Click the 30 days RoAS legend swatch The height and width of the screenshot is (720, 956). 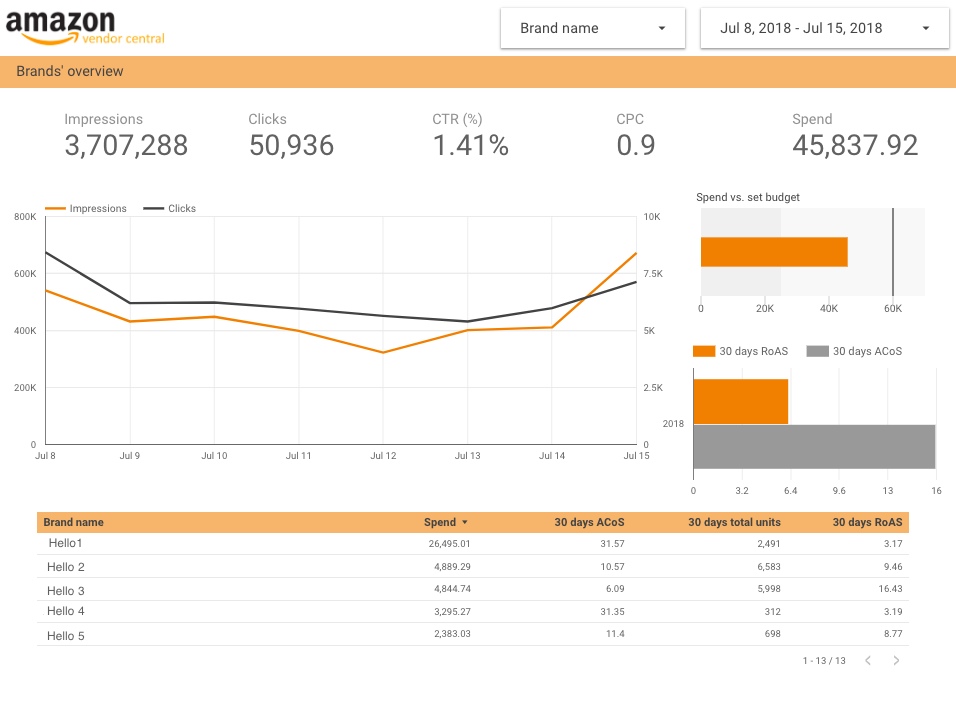pyautogui.click(x=704, y=351)
